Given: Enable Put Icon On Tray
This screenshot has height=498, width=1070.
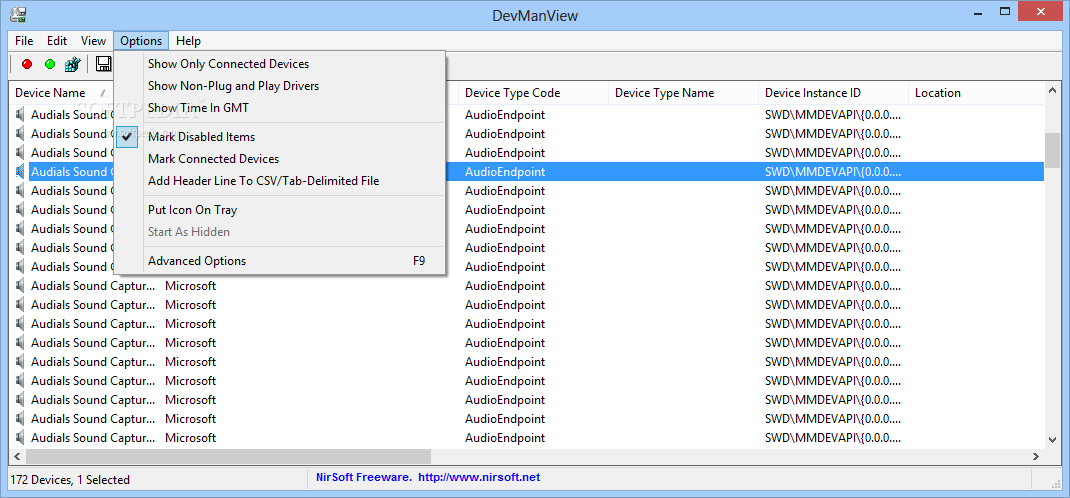Looking at the screenshot, I should (280, 210).
